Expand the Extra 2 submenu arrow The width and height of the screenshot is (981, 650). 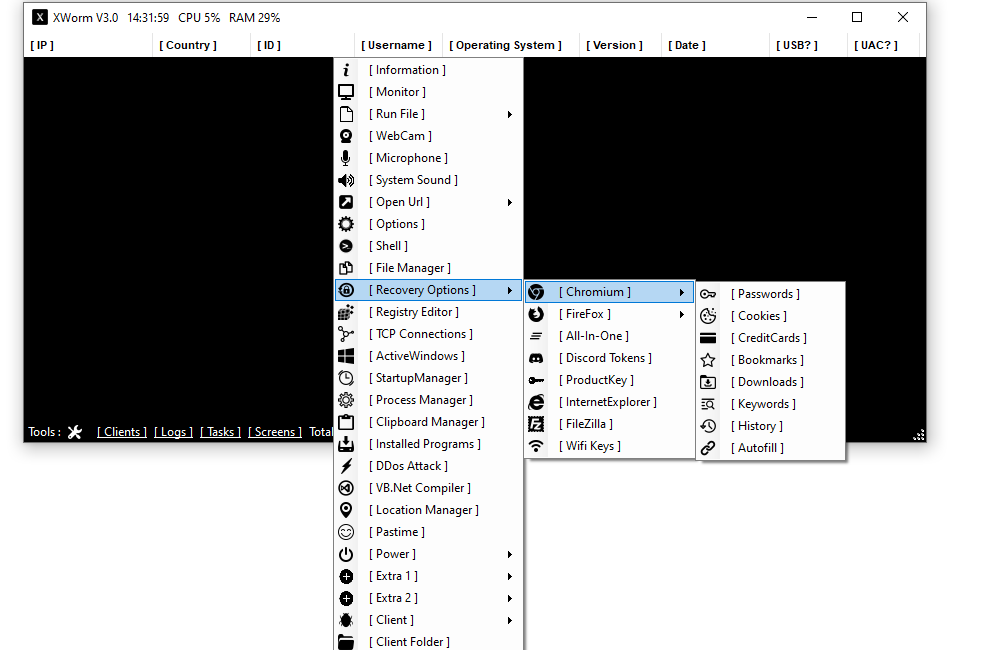pos(510,598)
